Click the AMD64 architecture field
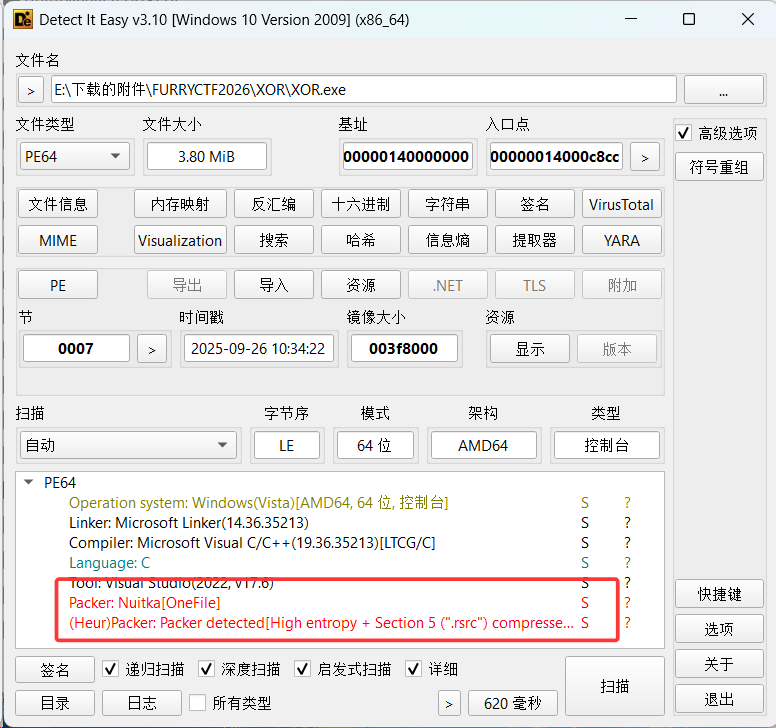Screen dimensions: 776x728 pos(484,445)
